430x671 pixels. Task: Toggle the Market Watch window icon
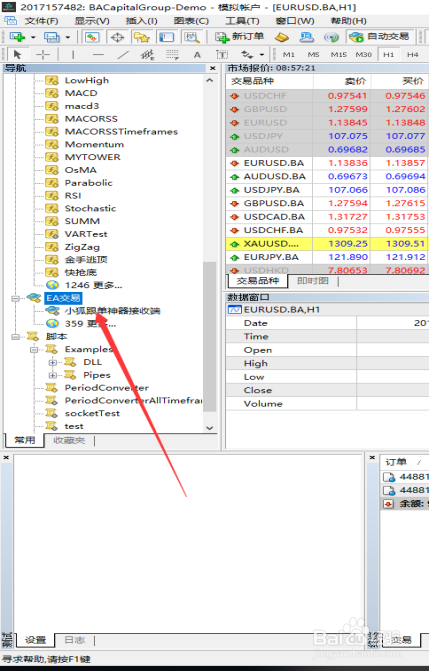pyautogui.click(x=92, y=37)
